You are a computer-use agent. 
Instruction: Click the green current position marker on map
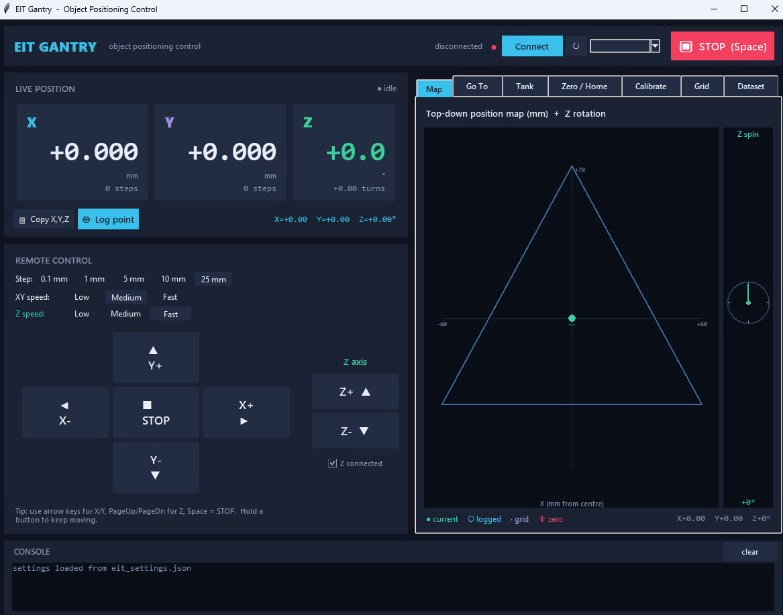572,318
